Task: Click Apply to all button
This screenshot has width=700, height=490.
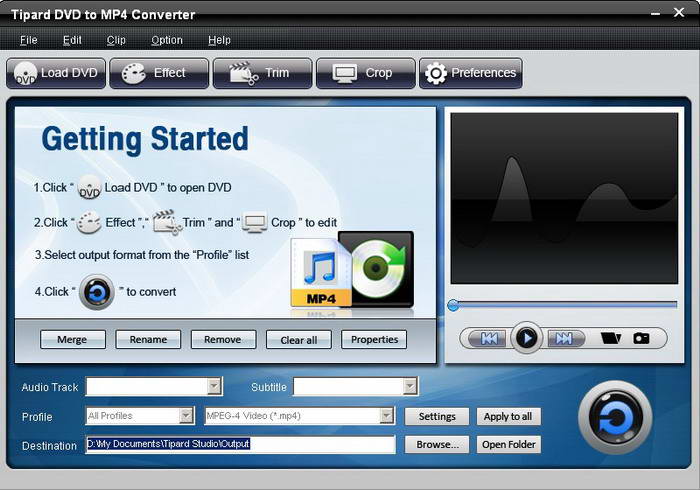Action: (508, 417)
